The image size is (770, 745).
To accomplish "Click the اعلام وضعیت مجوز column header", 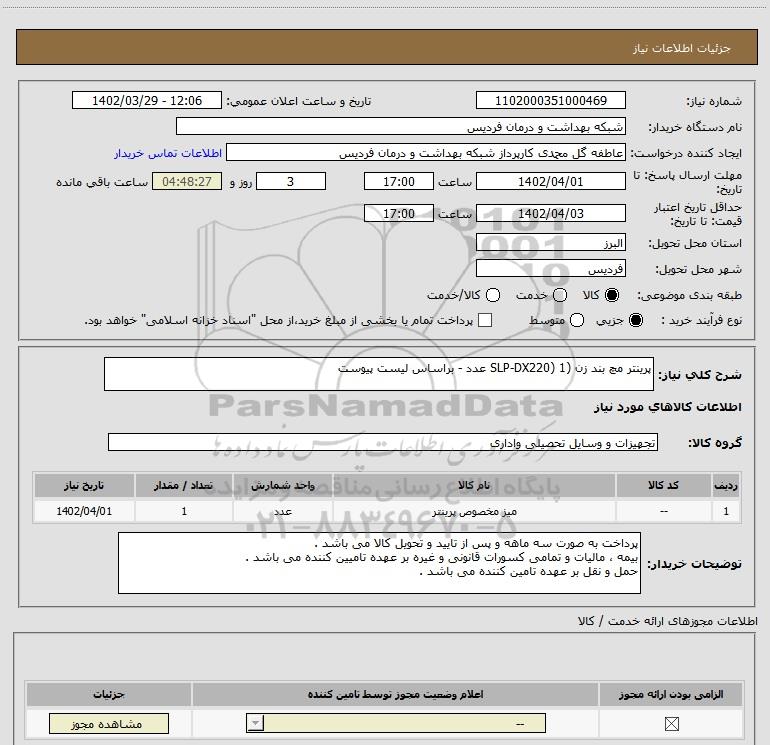I will [395, 694].
